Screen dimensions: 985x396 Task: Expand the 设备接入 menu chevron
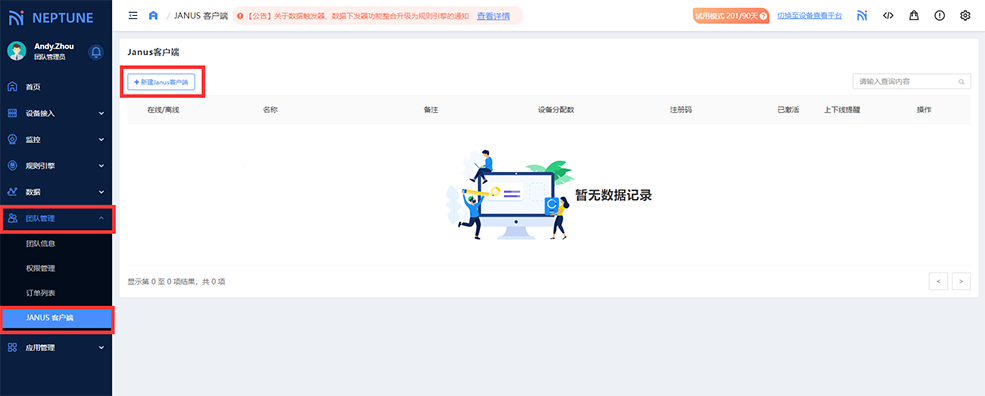point(101,114)
